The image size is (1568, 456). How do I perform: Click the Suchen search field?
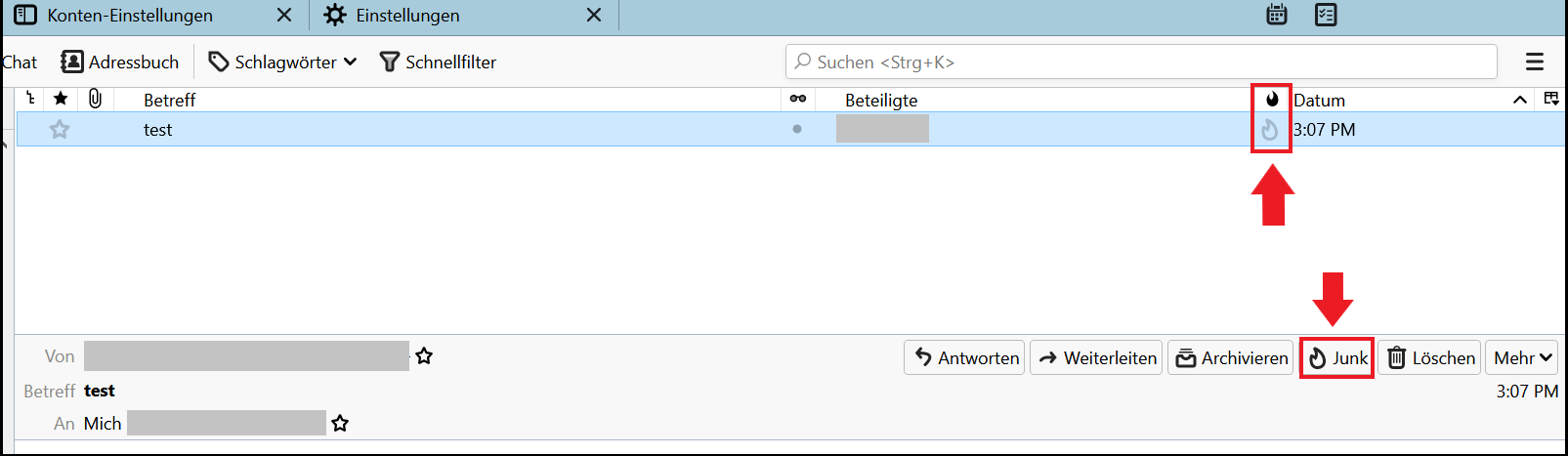tap(1141, 62)
